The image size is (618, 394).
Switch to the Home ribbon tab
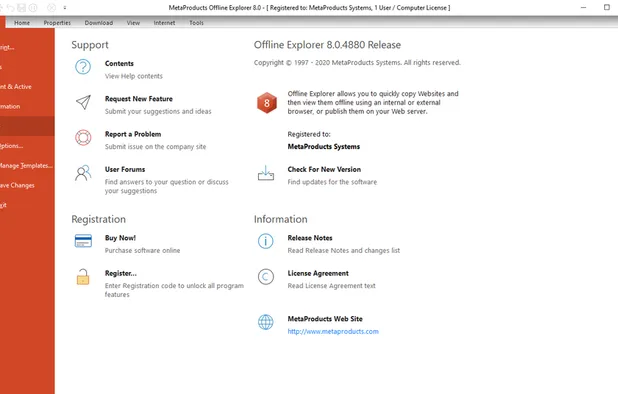22,23
